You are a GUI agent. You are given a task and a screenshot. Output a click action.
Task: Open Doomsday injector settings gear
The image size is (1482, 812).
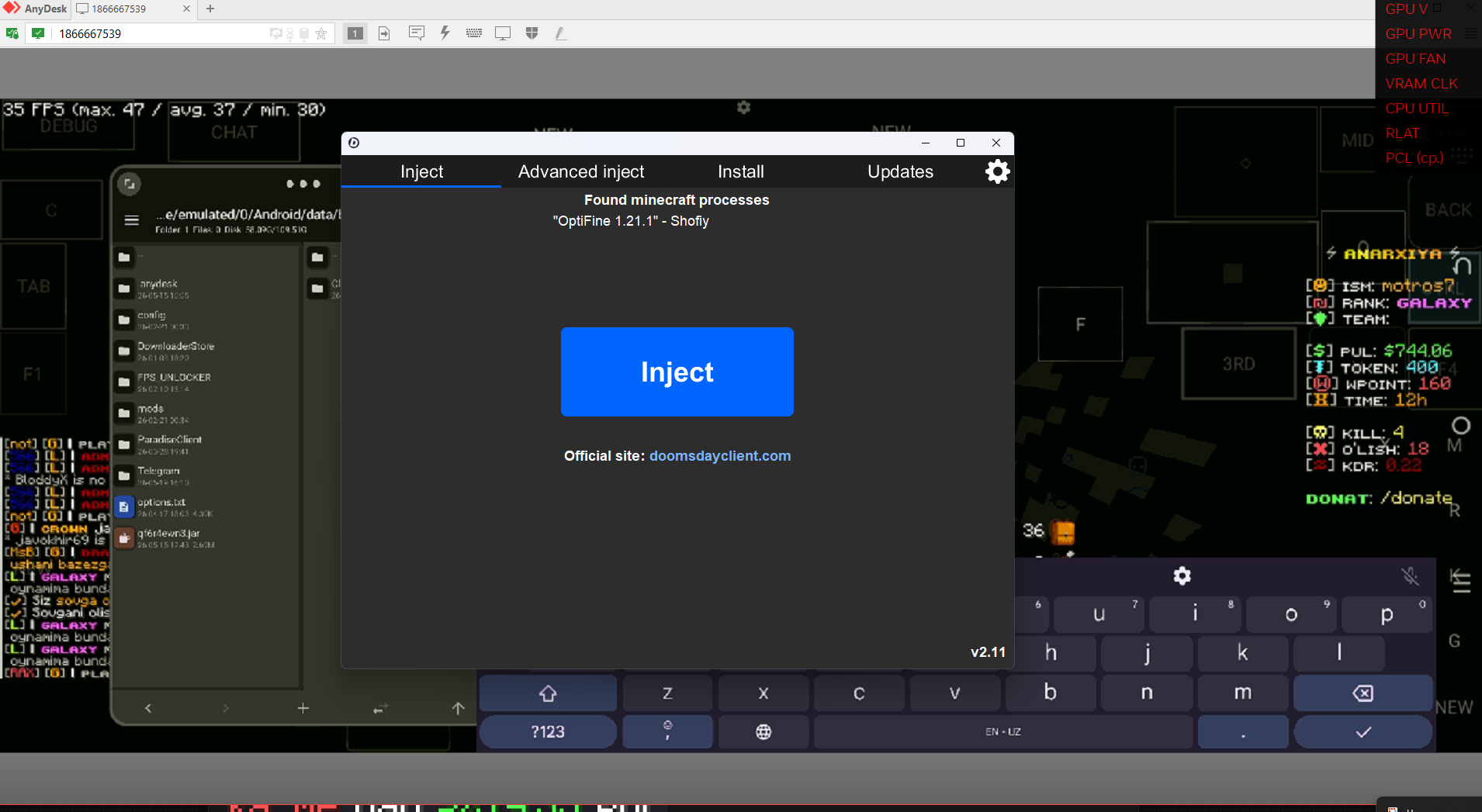pos(997,171)
